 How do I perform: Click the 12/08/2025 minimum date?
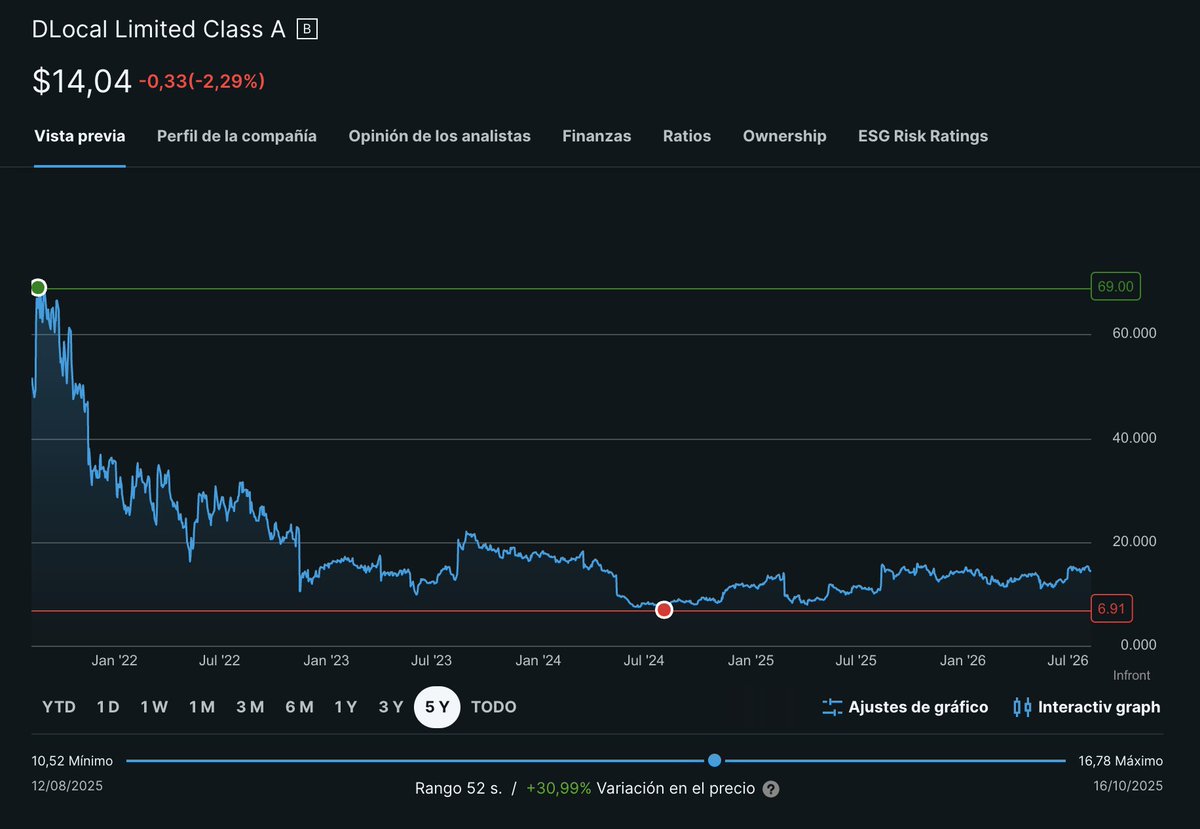[x=67, y=786]
